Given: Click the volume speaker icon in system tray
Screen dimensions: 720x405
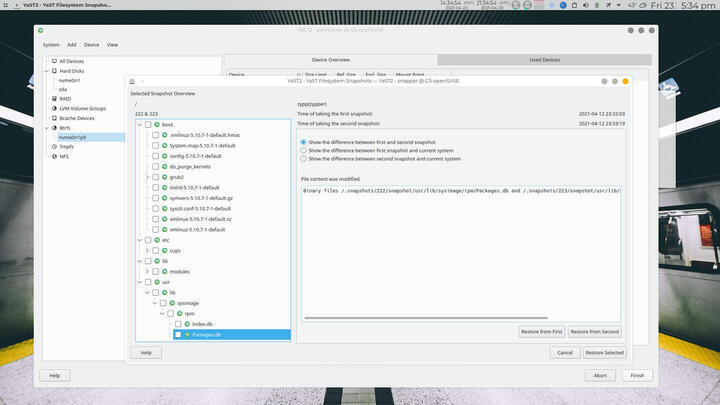Looking at the screenshot, I should pos(585,5).
